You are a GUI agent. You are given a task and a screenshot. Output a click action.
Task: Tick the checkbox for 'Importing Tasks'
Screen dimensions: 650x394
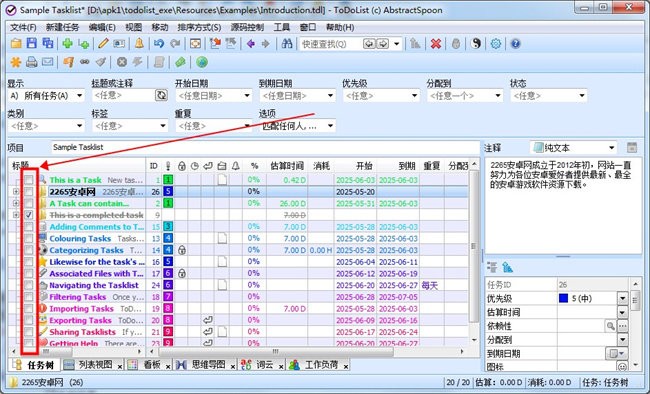point(29,309)
